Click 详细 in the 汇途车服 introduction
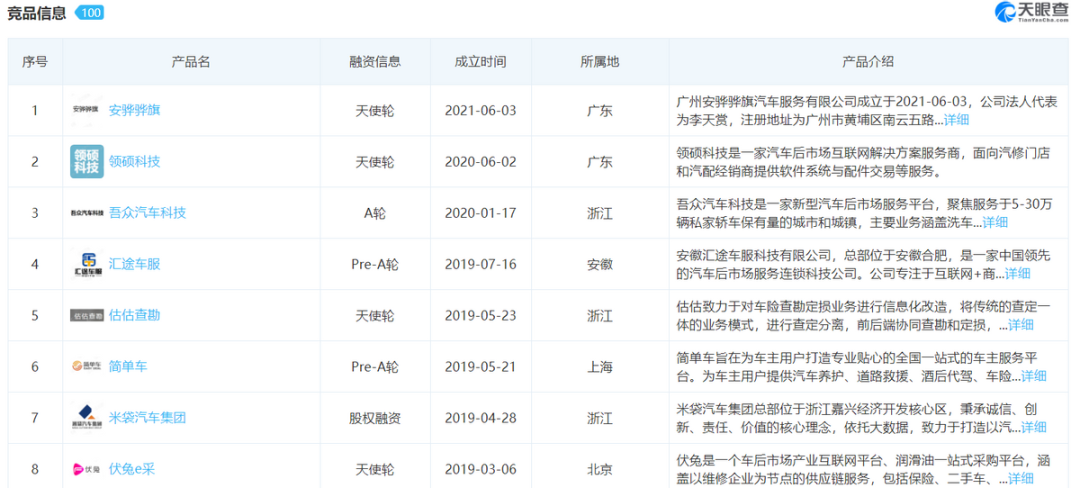The image size is (1080, 488). coord(1018,273)
